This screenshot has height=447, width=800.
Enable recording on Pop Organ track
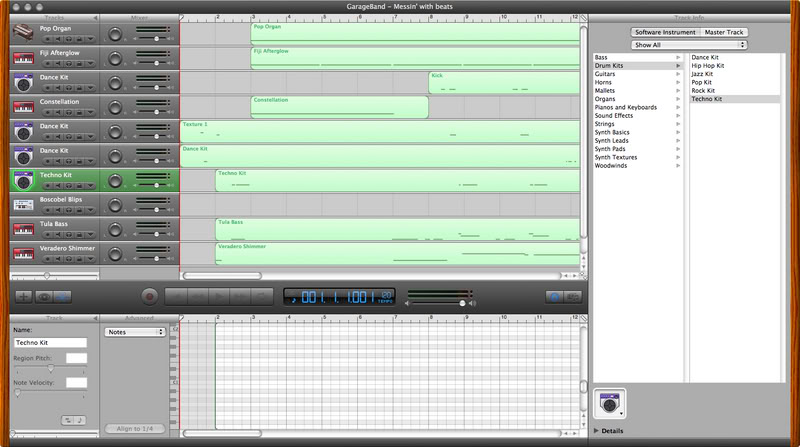[47, 39]
